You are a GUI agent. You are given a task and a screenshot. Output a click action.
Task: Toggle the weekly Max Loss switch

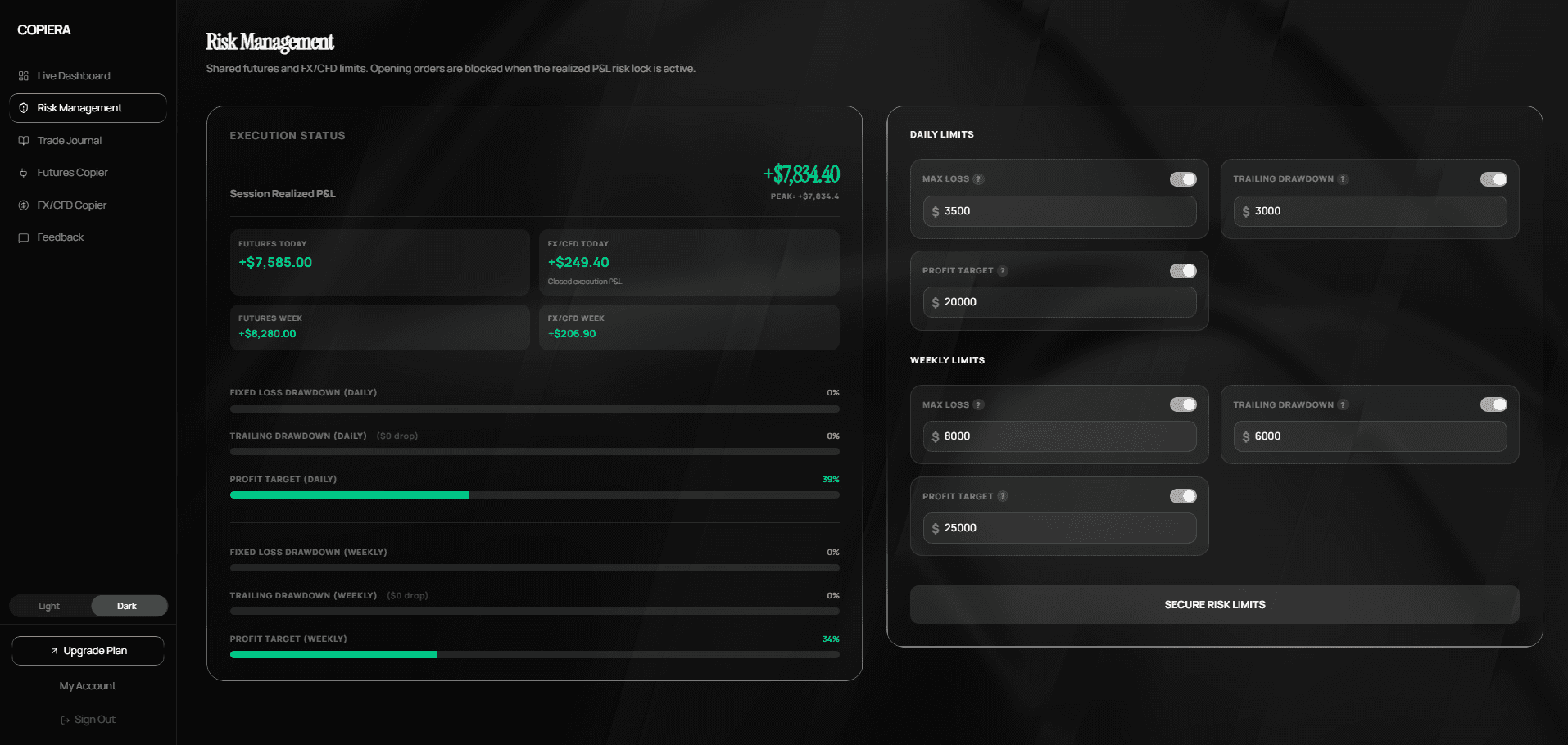pos(1183,404)
